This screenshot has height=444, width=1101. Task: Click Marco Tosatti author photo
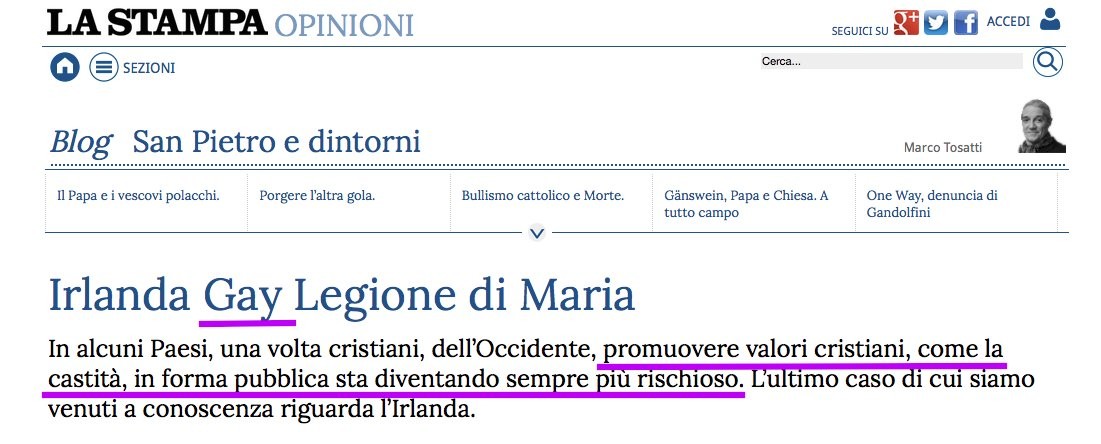pos(1042,127)
